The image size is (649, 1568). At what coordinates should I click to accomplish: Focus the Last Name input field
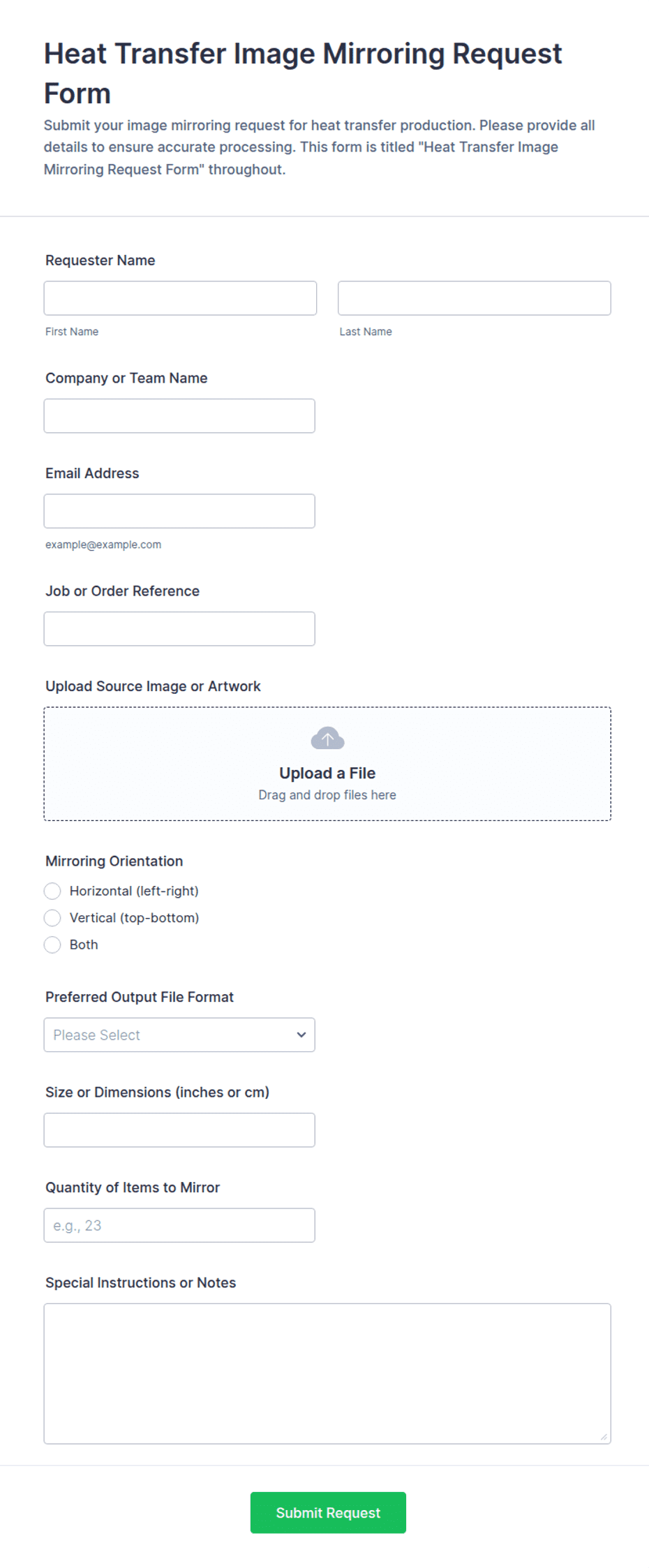click(x=475, y=298)
